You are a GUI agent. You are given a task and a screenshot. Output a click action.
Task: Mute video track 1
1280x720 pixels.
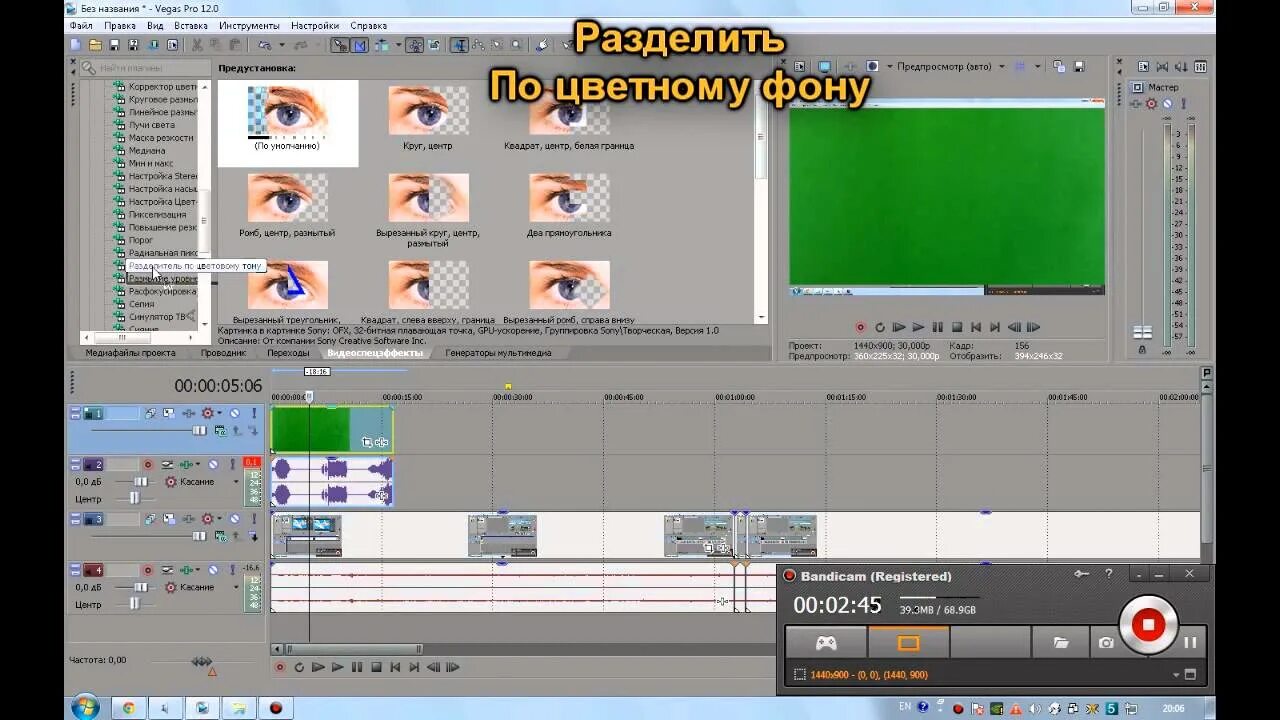[x=234, y=413]
